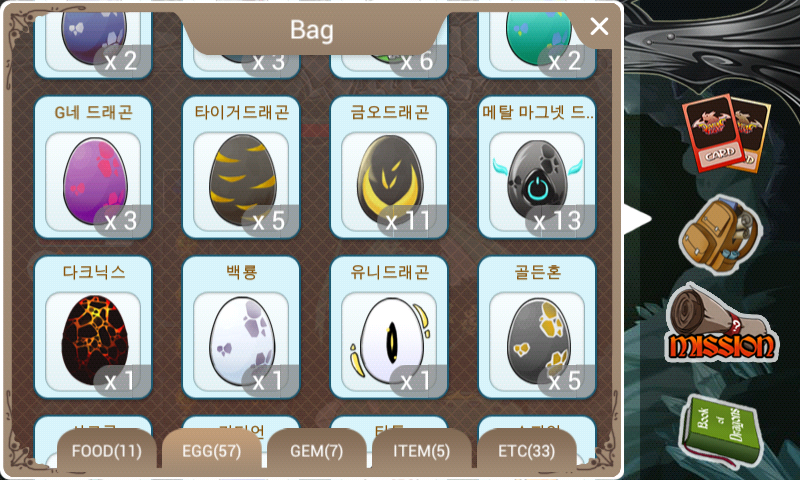Close the Bag window
This screenshot has width=800, height=480.
(599, 26)
